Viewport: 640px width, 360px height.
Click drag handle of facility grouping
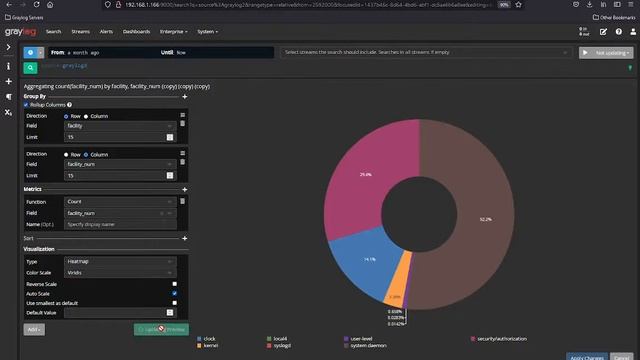182,115
